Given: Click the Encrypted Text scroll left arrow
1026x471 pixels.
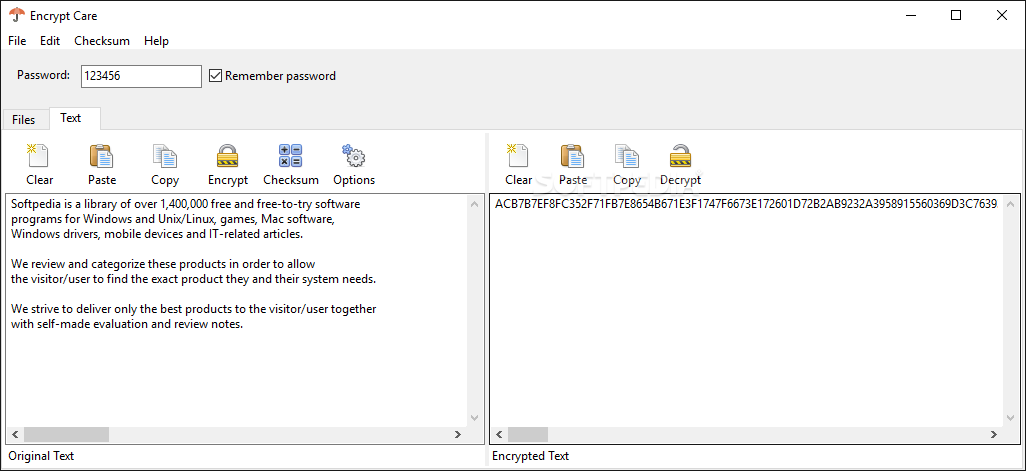Looking at the screenshot, I should pyautogui.click(x=499, y=434).
